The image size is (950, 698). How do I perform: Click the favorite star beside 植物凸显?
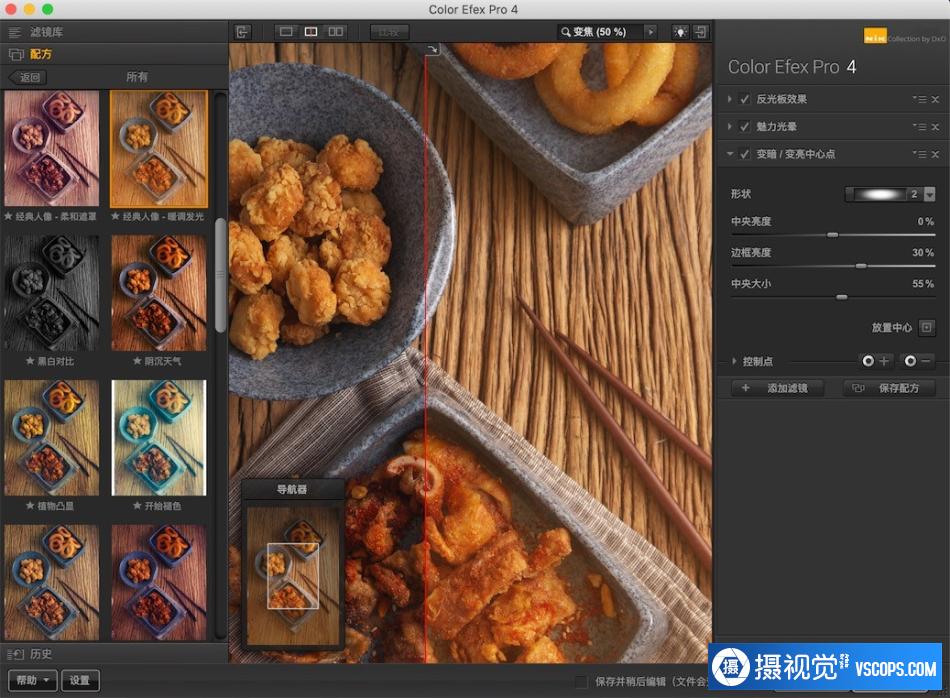[x=30, y=506]
